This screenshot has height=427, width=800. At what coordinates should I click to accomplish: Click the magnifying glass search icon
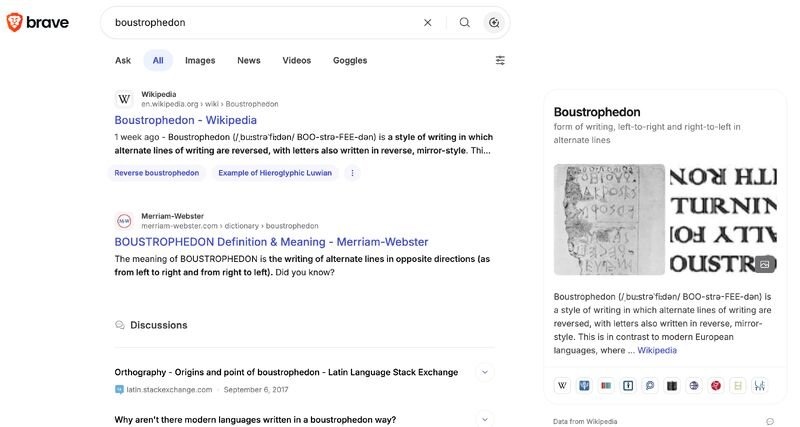click(464, 22)
